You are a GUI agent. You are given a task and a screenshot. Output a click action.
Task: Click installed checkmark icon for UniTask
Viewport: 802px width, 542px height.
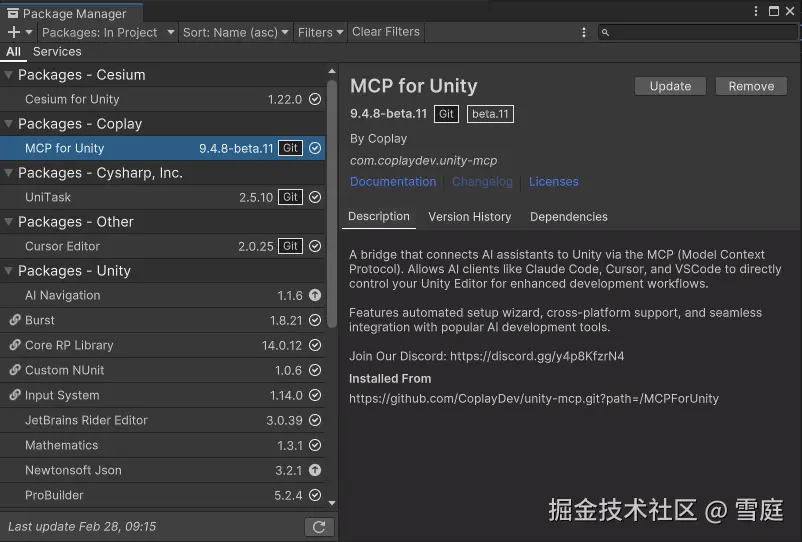[x=315, y=197]
